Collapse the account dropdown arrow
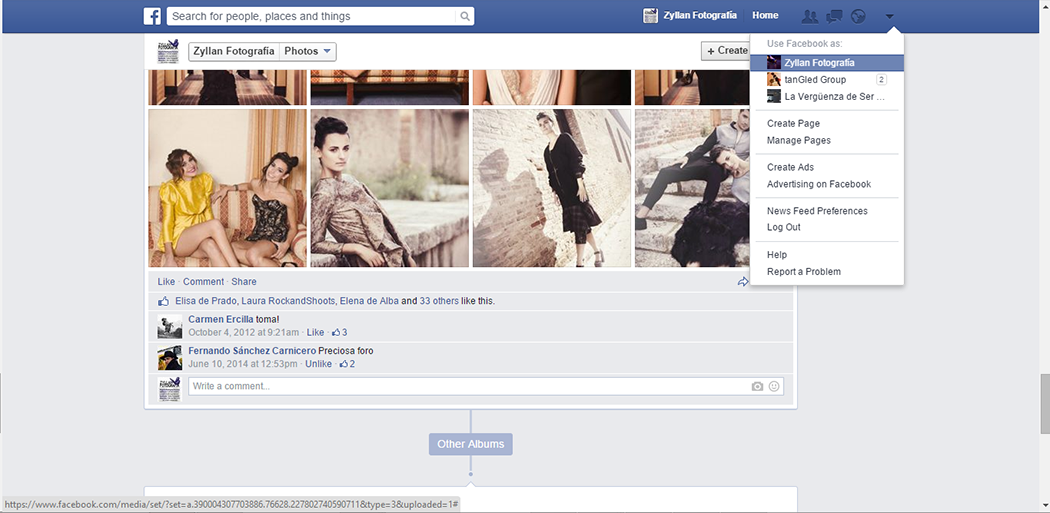This screenshot has height=513, width=1050. pyautogui.click(x=889, y=16)
